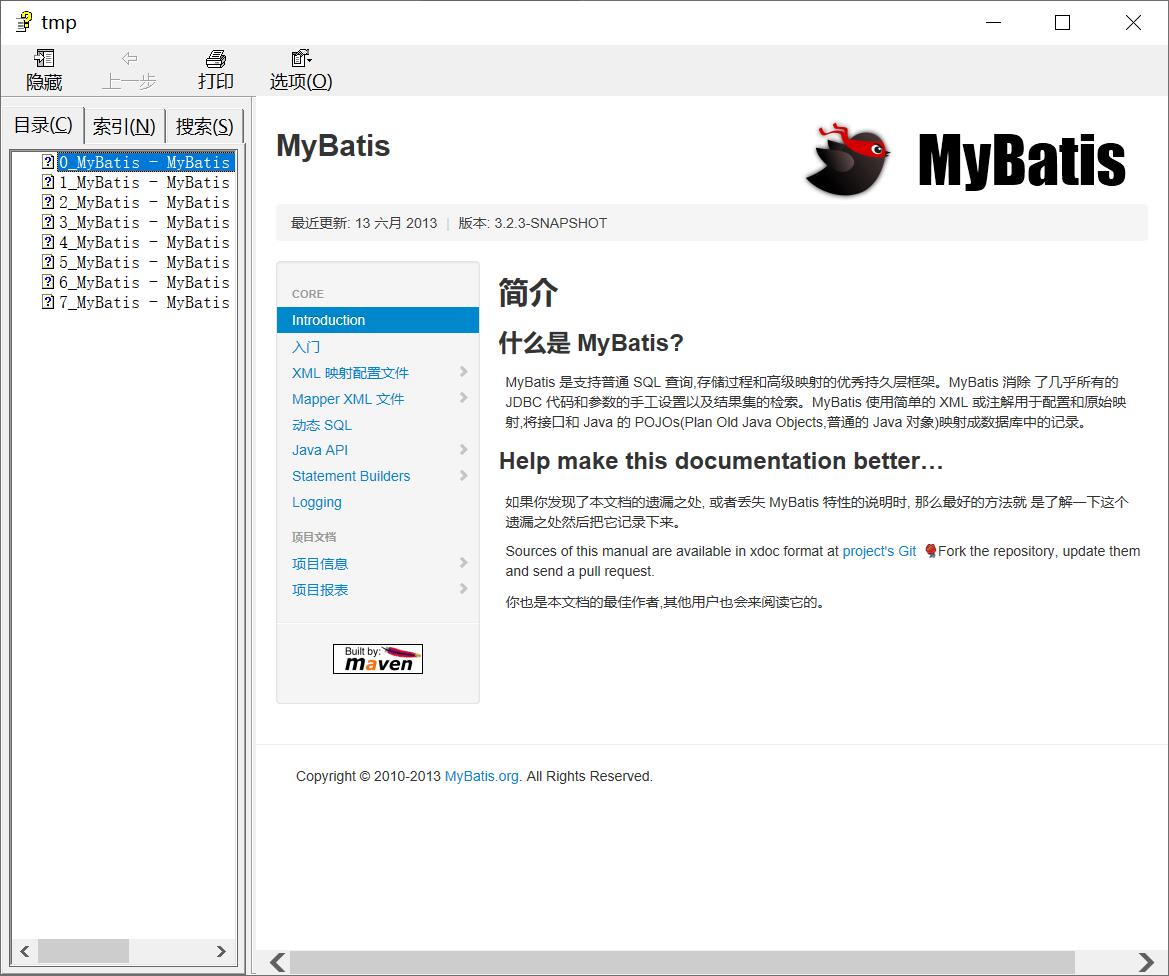Select tree item 0_MyBatis - MyBatis
This screenshot has height=976, width=1169.
(x=145, y=162)
